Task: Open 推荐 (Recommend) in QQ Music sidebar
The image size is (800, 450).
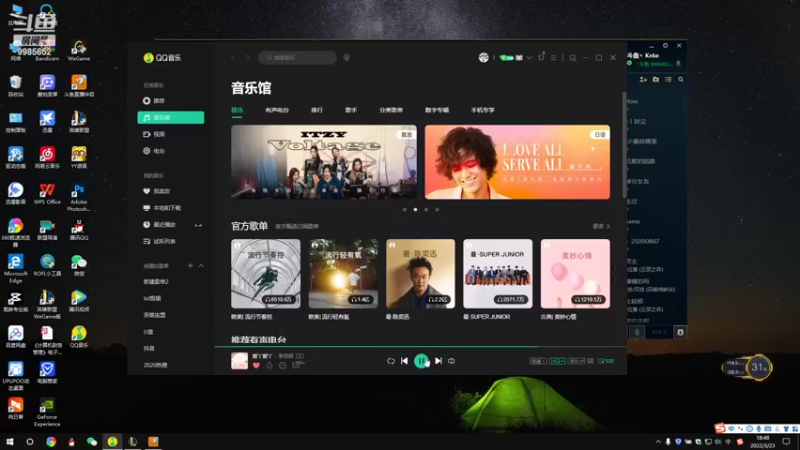Action: (155, 101)
